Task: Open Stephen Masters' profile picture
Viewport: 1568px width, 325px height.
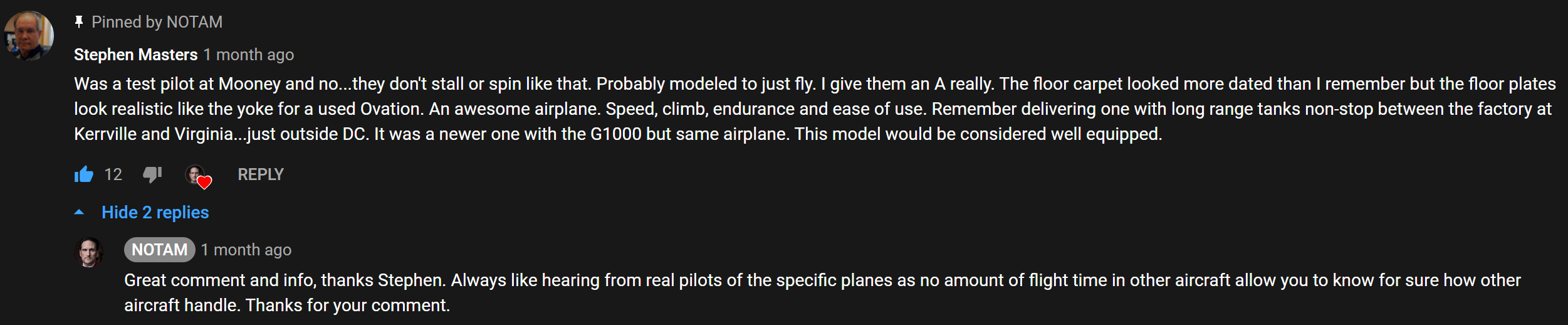Action: [29, 36]
